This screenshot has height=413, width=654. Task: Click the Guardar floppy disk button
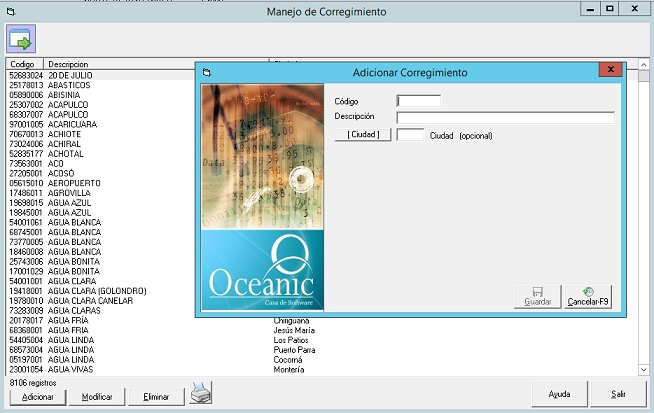click(537, 296)
